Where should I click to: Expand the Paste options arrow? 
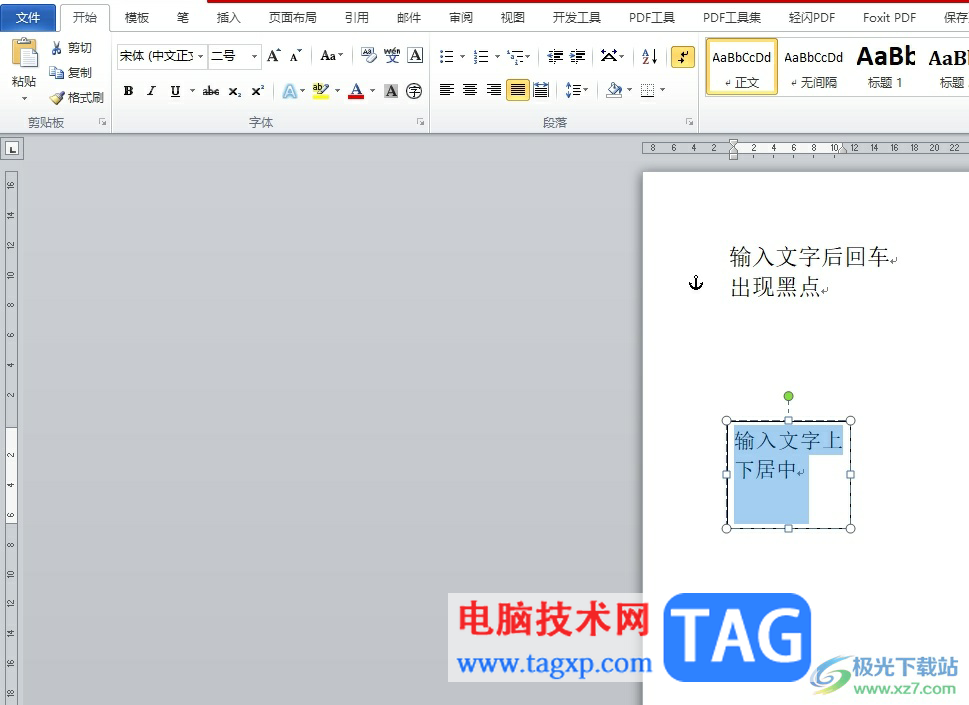[x=25, y=98]
